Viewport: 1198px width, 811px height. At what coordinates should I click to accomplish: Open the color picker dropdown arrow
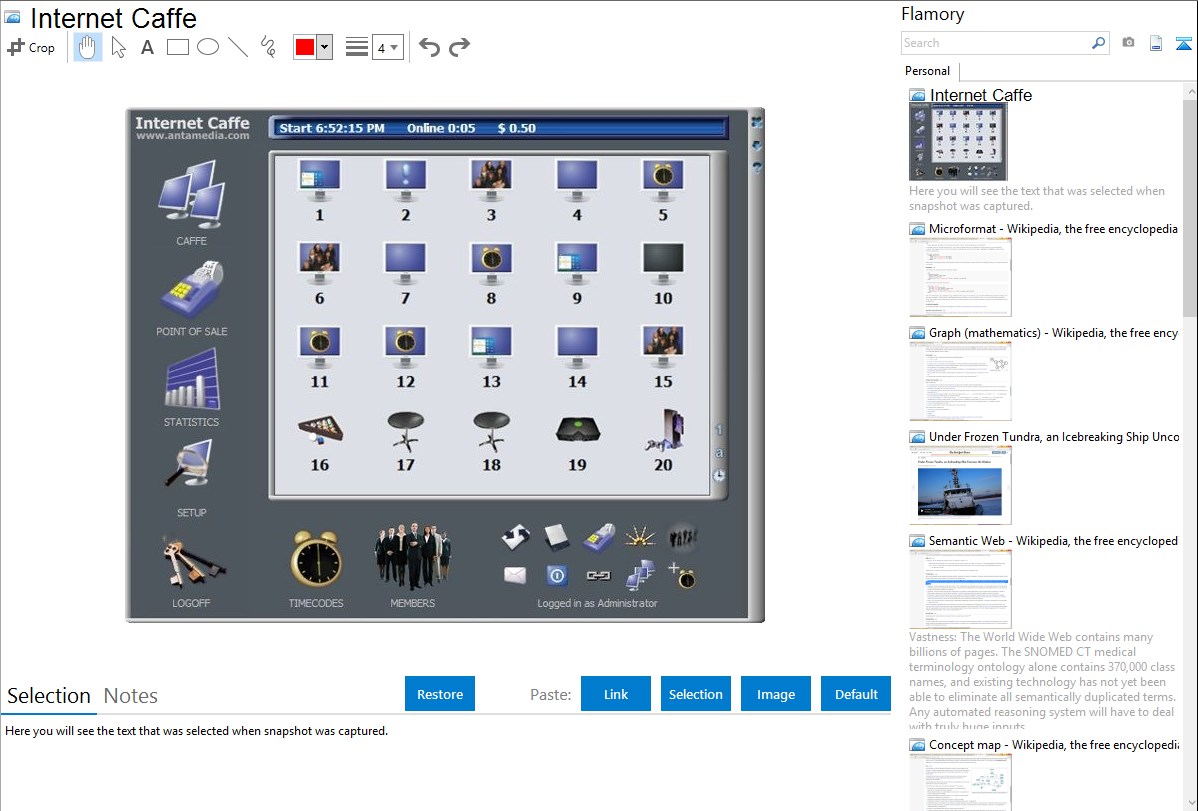point(325,47)
